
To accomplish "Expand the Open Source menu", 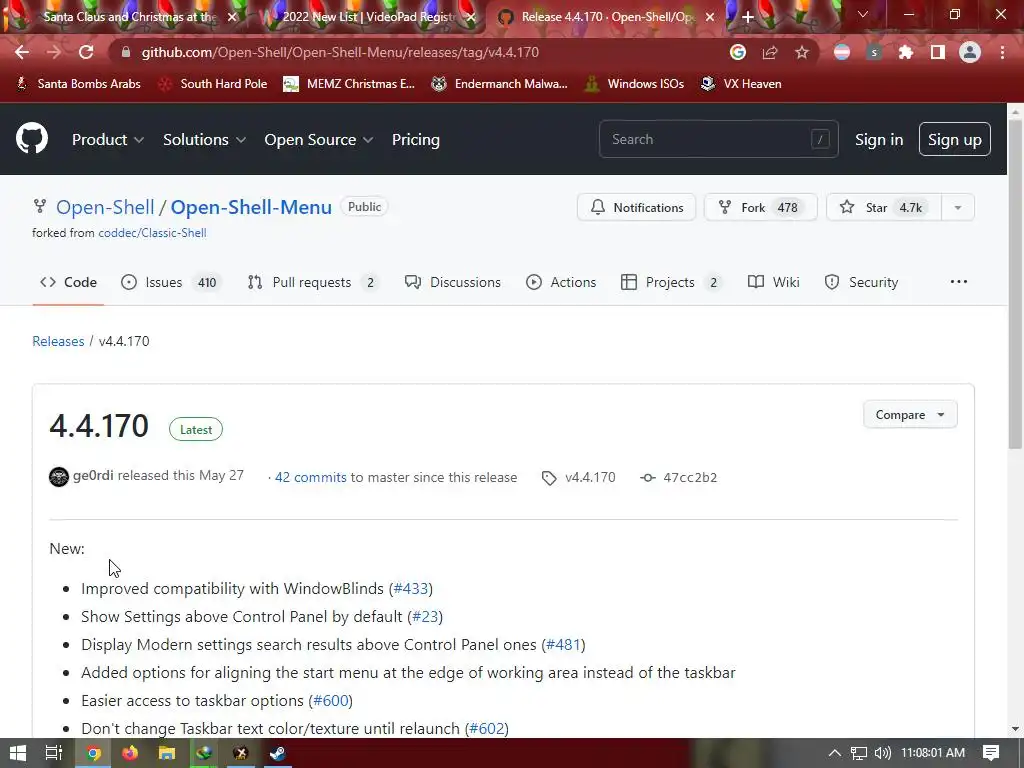I will tap(319, 140).
